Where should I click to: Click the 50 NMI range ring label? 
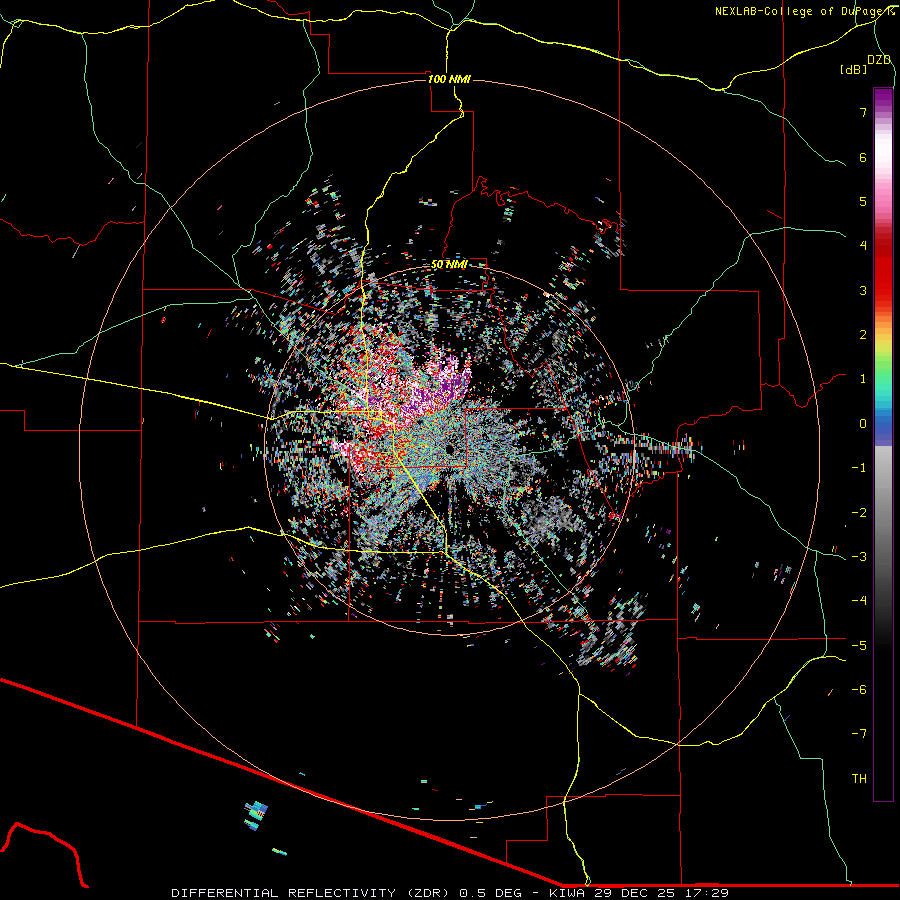coord(449,265)
